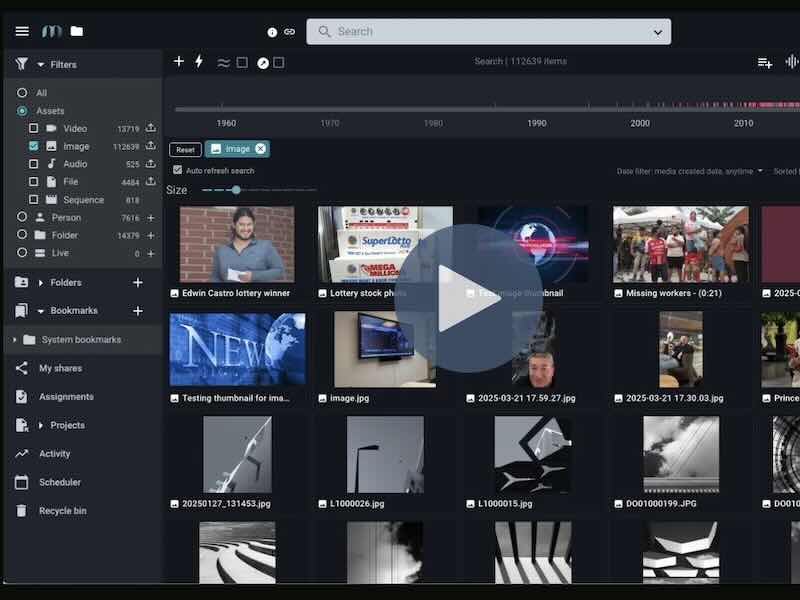Expand the Bookmarks section
This screenshot has height=600, width=800.
coord(41,311)
